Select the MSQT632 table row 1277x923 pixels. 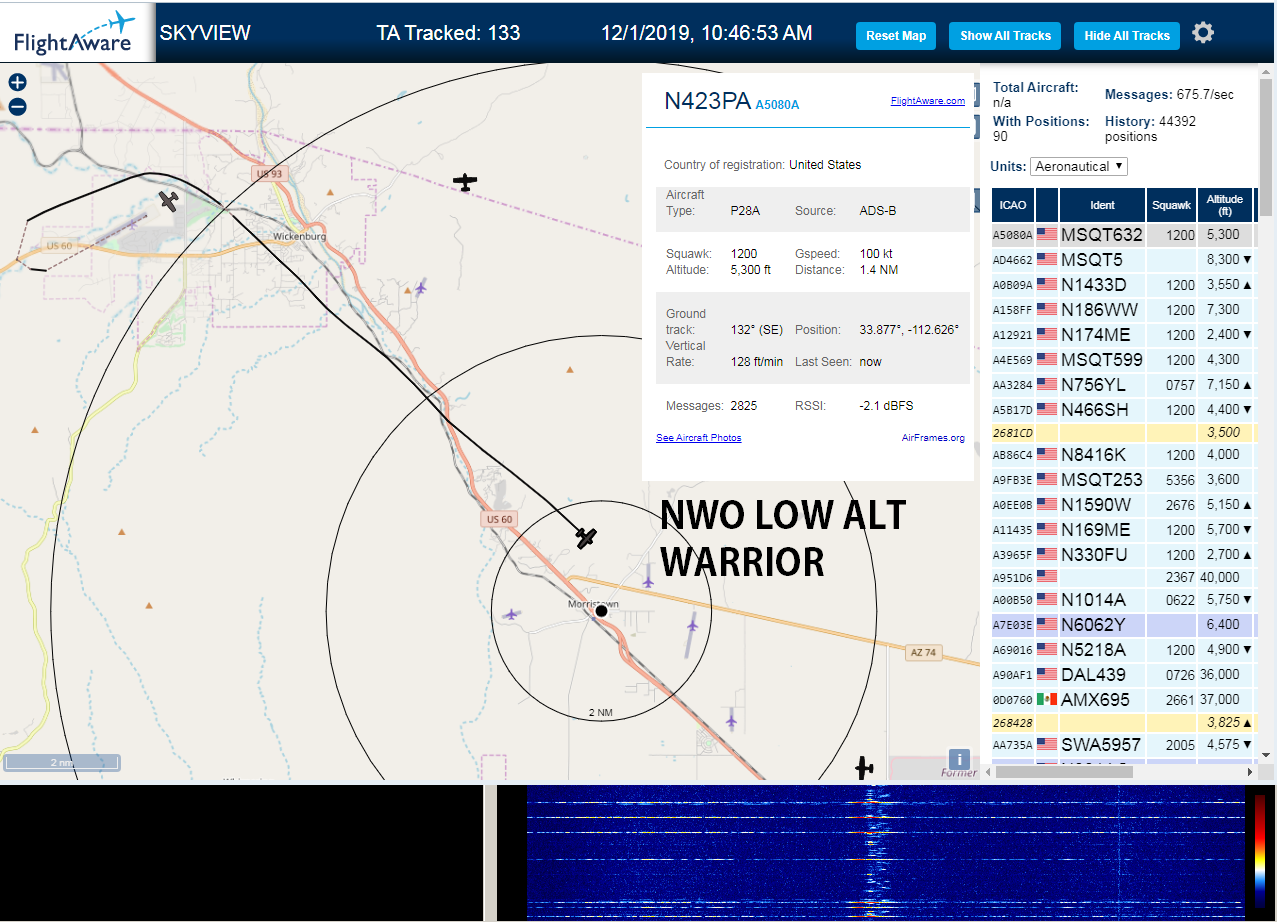point(1124,235)
